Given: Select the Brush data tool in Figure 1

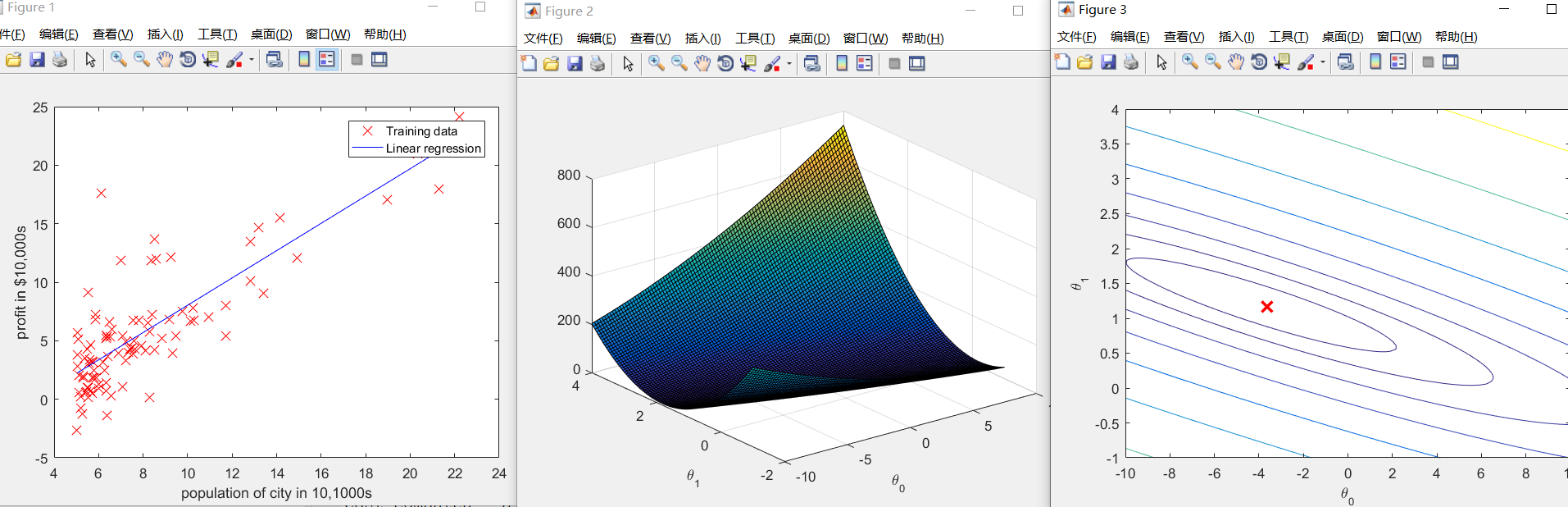Looking at the screenshot, I should tap(234, 60).
